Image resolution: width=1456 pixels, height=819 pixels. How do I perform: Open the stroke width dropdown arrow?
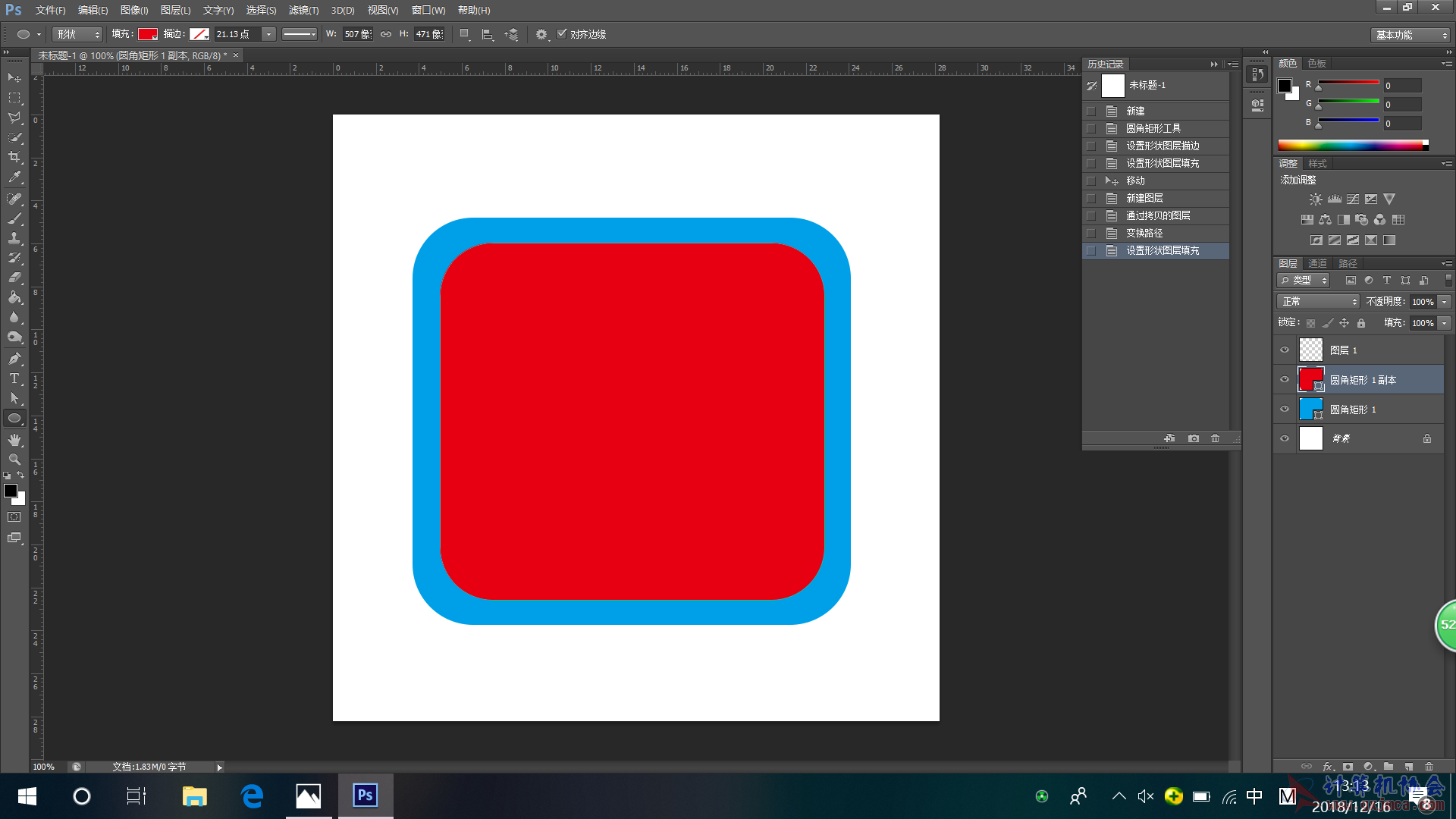tap(268, 34)
